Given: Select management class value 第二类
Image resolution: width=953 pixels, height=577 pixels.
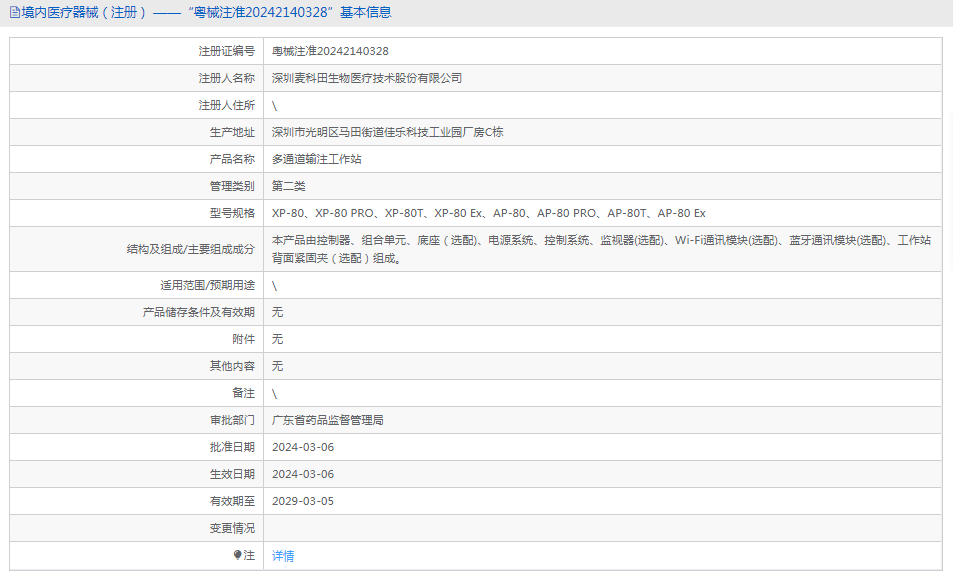Looking at the screenshot, I should coord(289,186).
